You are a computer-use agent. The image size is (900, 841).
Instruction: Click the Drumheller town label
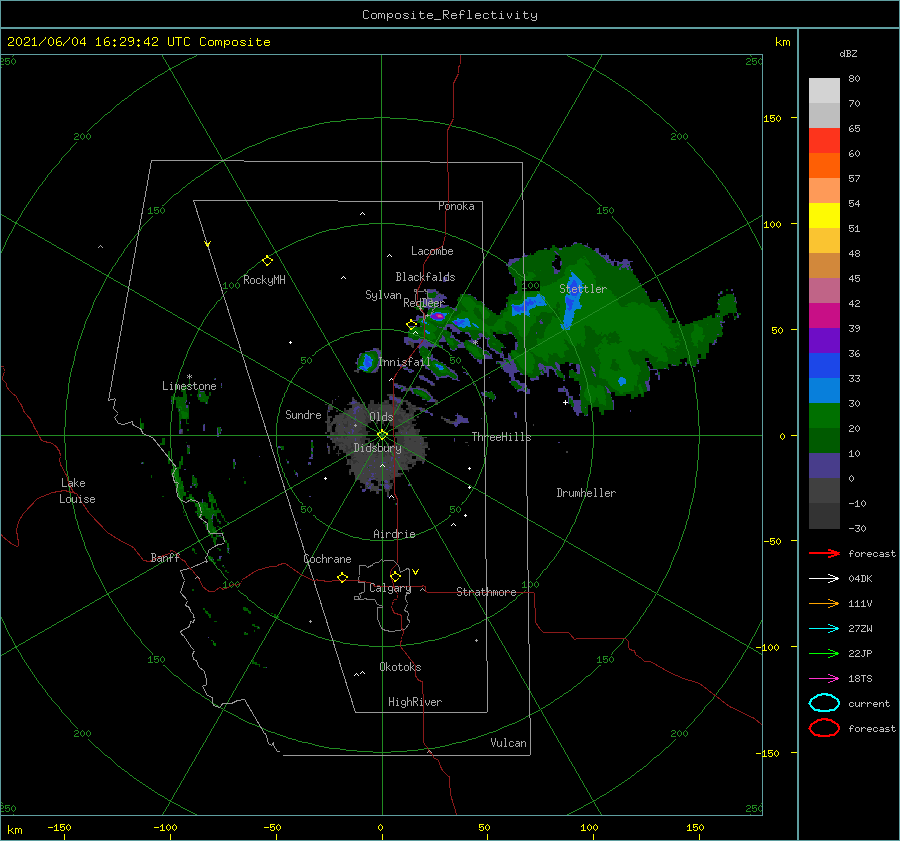pos(586,493)
